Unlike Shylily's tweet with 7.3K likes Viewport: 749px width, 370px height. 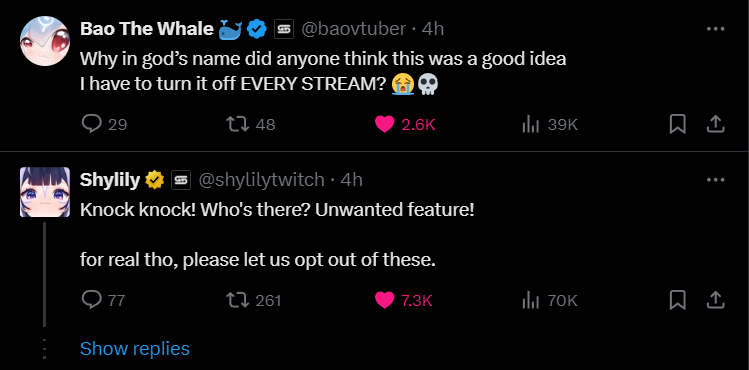404,300
